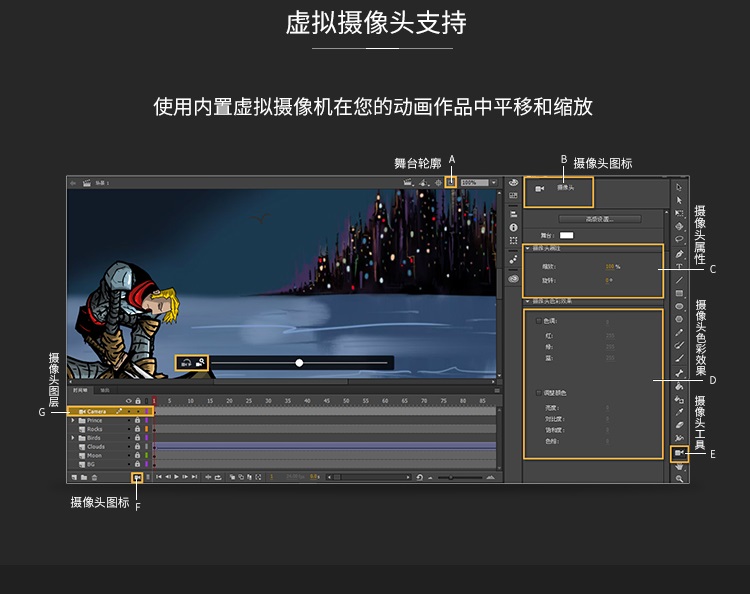This screenshot has height=594, width=750.
Task: Expand the Prince layer folder
Action: (73, 420)
